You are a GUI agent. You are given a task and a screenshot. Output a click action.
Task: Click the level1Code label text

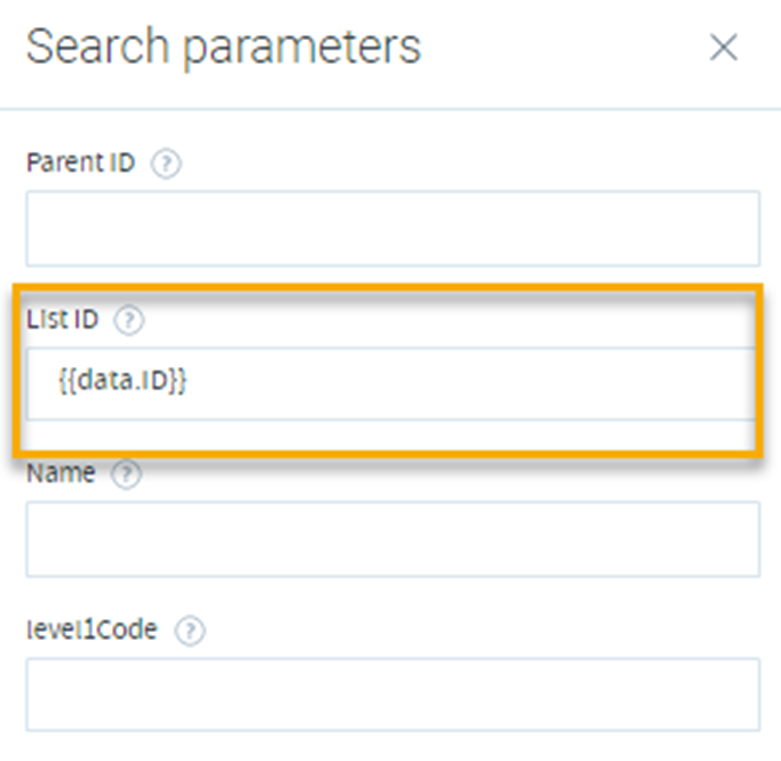pyautogui.click(x=92, y=629)
